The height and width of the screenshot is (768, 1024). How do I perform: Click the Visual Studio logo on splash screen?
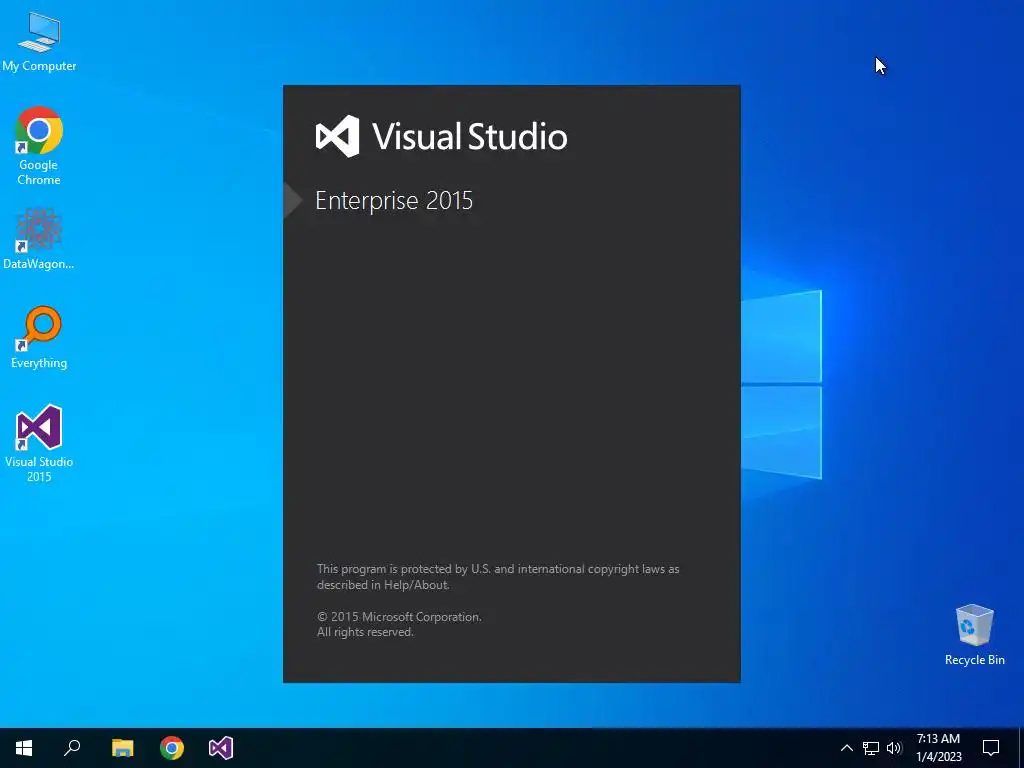coord(338,136)
